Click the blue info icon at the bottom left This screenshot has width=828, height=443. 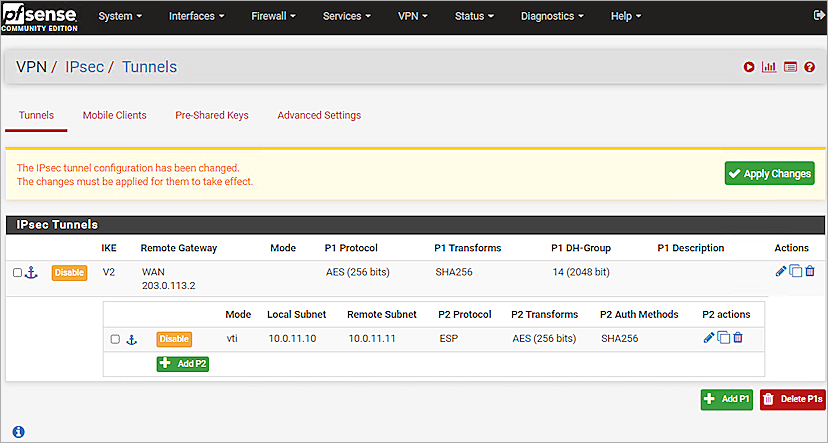(x=18, y=432)
